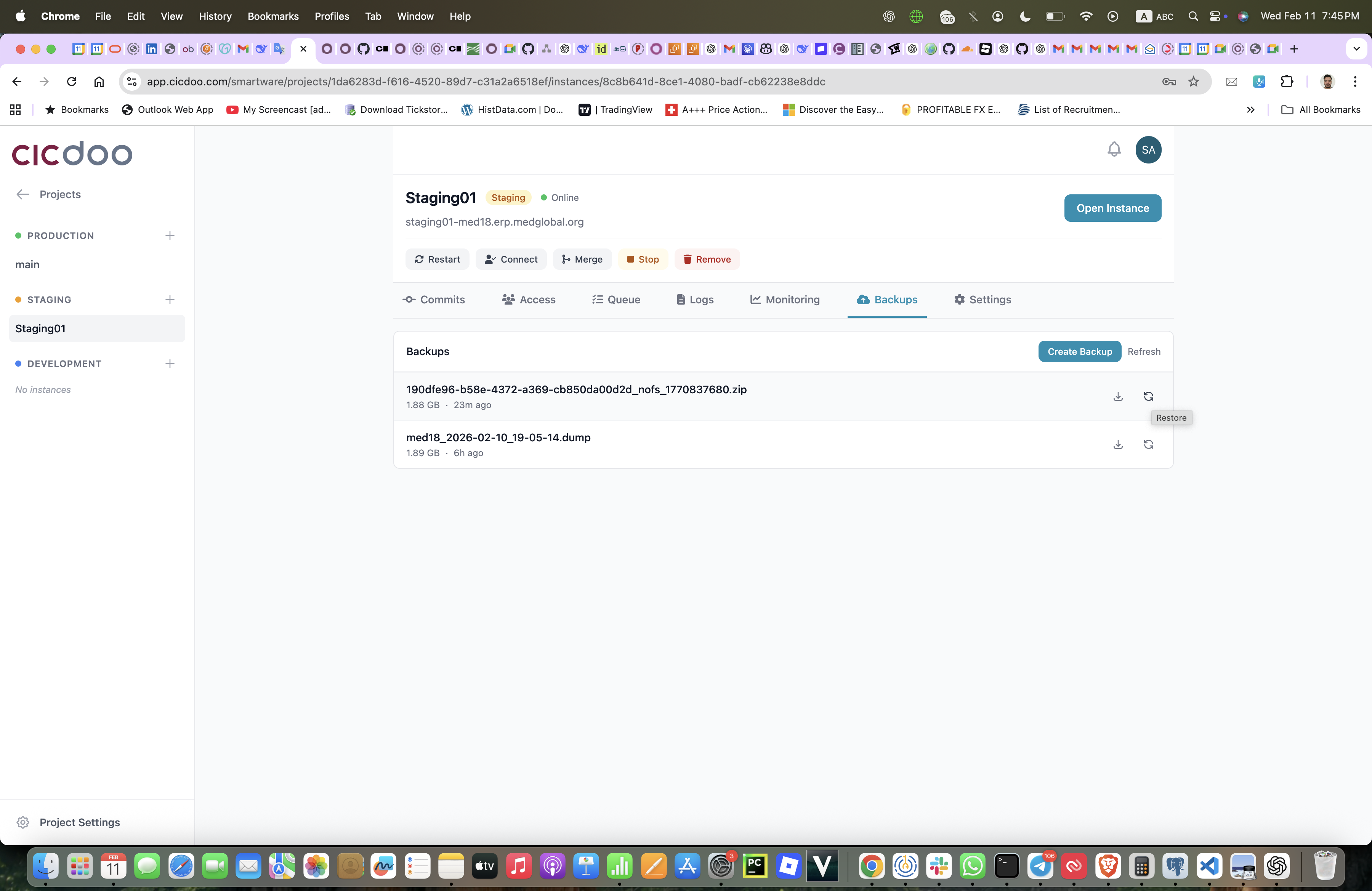Click Open Instance button
The width and height of the screenshot is (1372, 891).
pos(1112,208)
